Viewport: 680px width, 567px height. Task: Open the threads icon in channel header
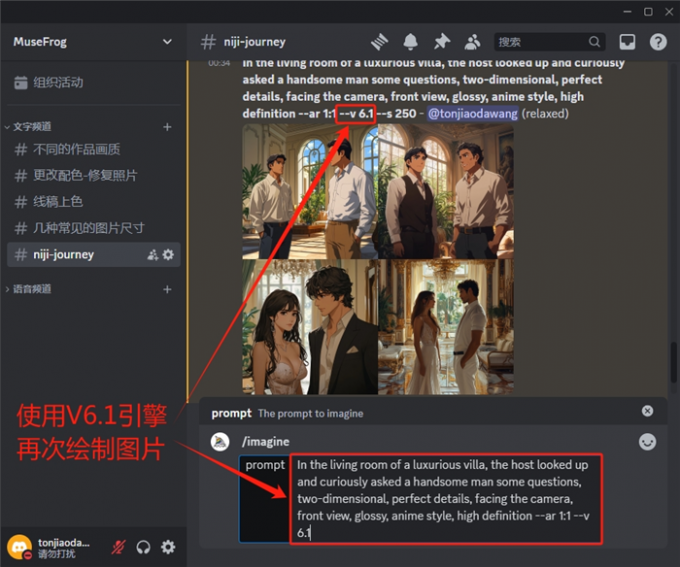[379, 42]
